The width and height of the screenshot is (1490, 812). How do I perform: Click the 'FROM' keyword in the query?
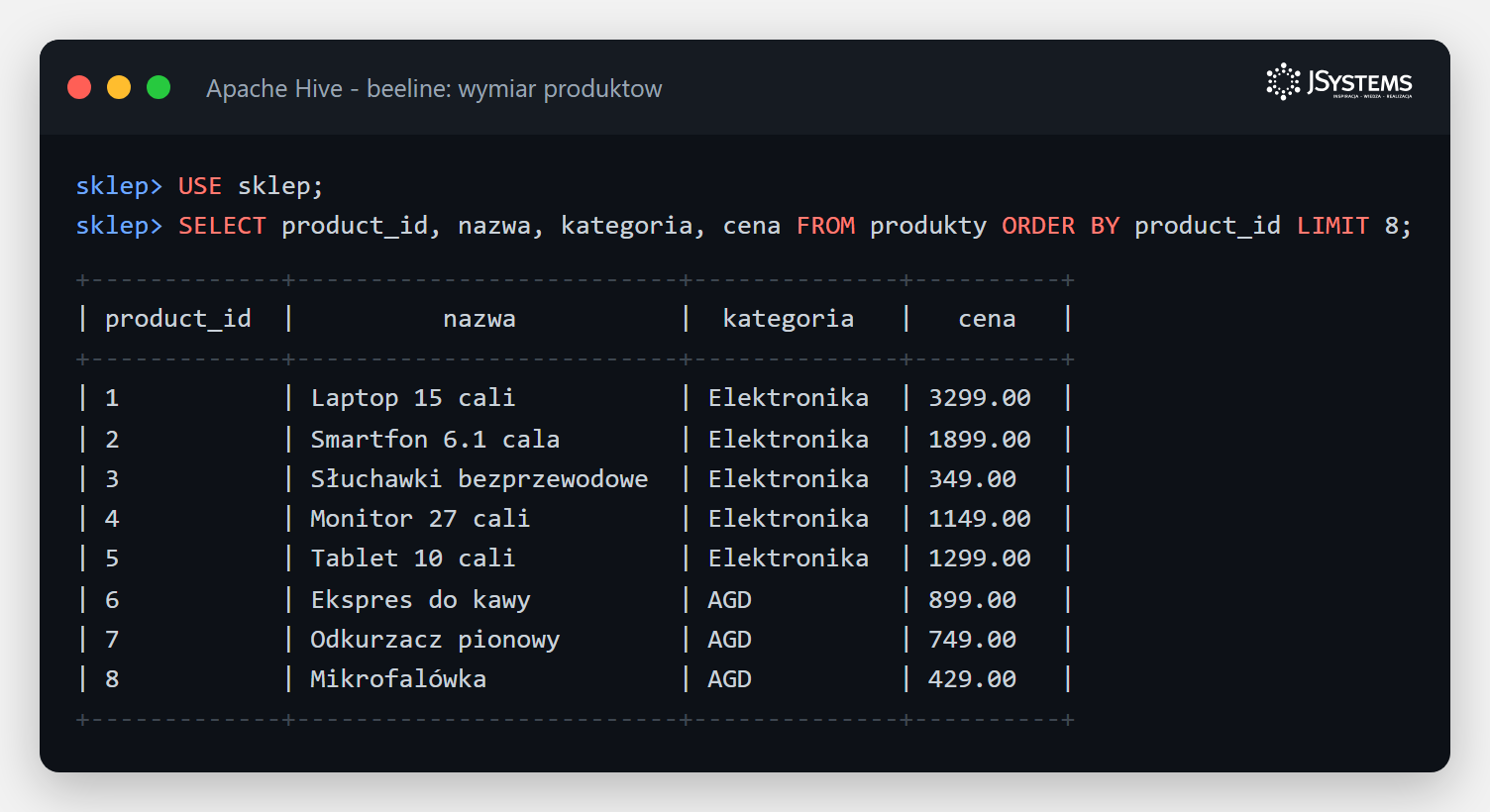click(x=825, y=226)
